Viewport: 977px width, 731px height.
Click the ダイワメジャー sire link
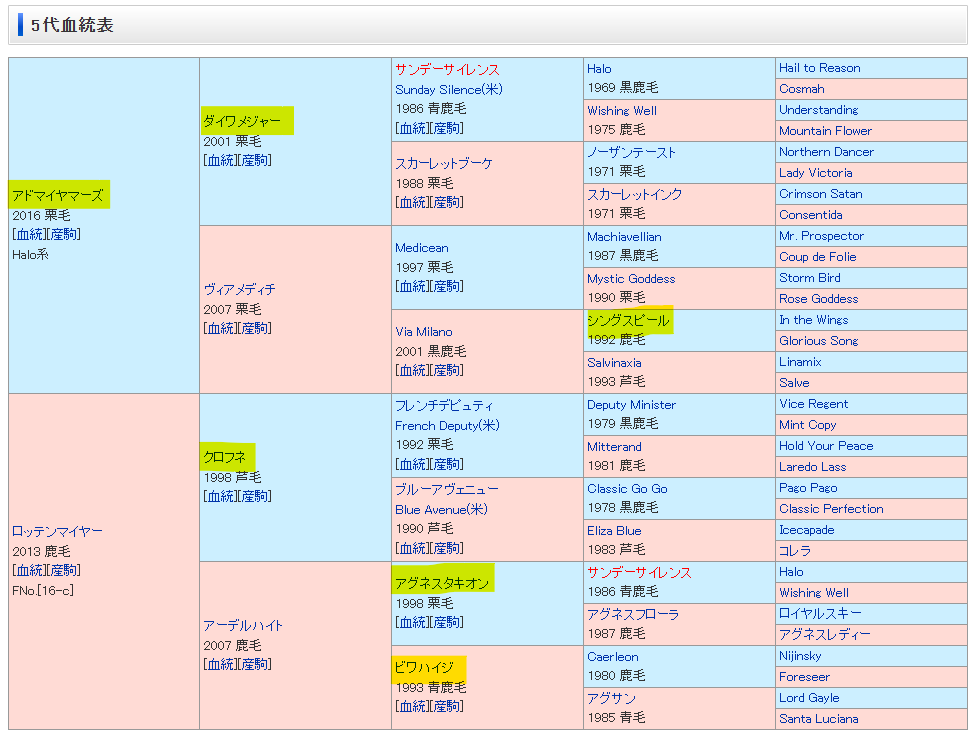(241, 121)
